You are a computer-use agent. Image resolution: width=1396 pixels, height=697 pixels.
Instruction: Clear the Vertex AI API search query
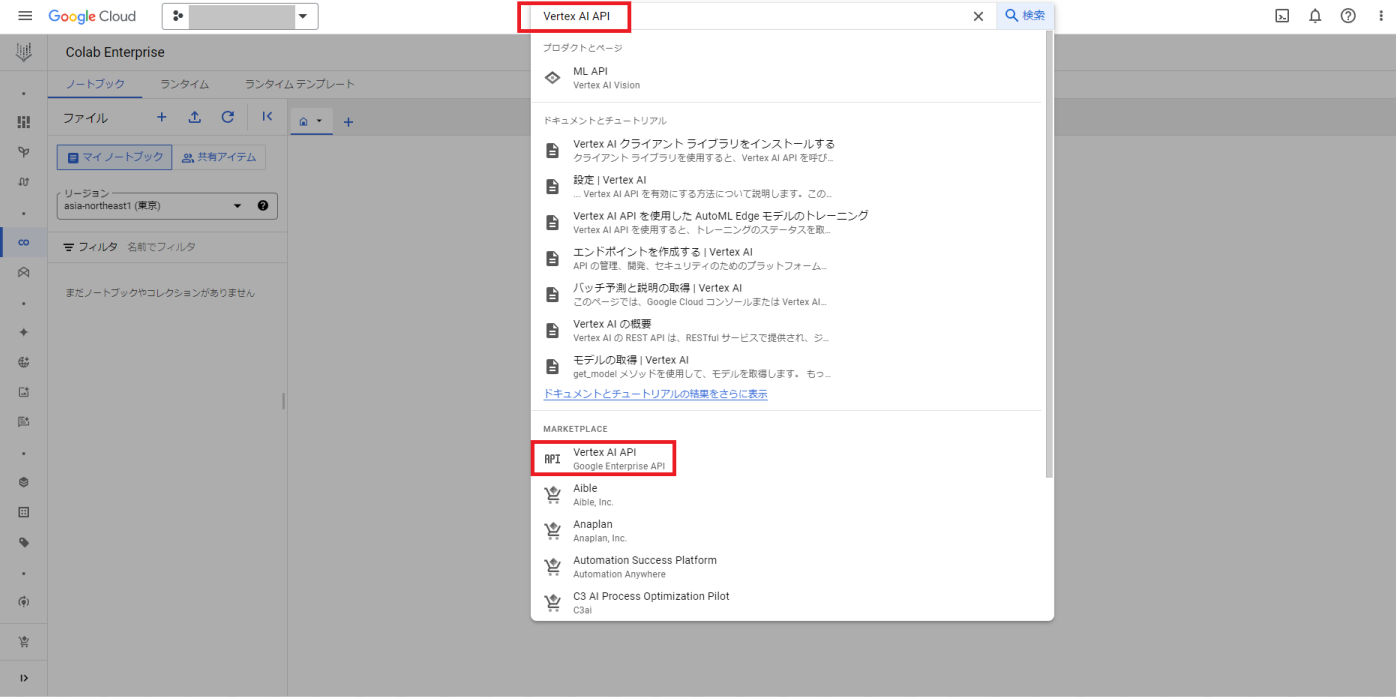pos(978,16)
